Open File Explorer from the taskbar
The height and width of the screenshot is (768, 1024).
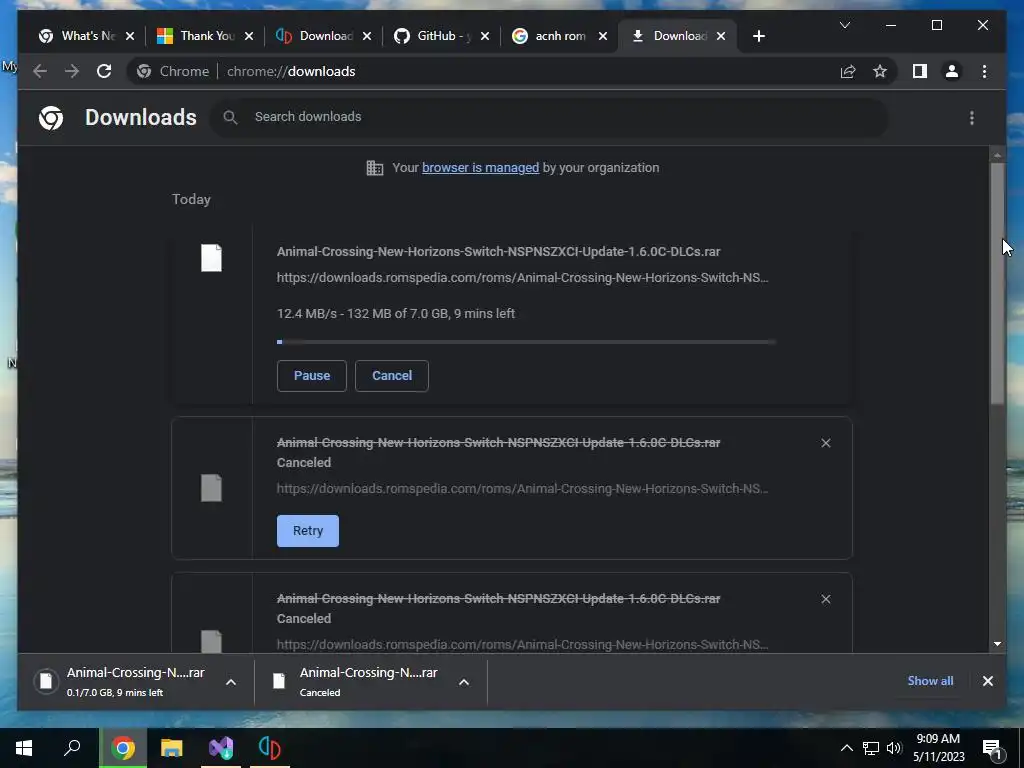[x=172, y=748]
